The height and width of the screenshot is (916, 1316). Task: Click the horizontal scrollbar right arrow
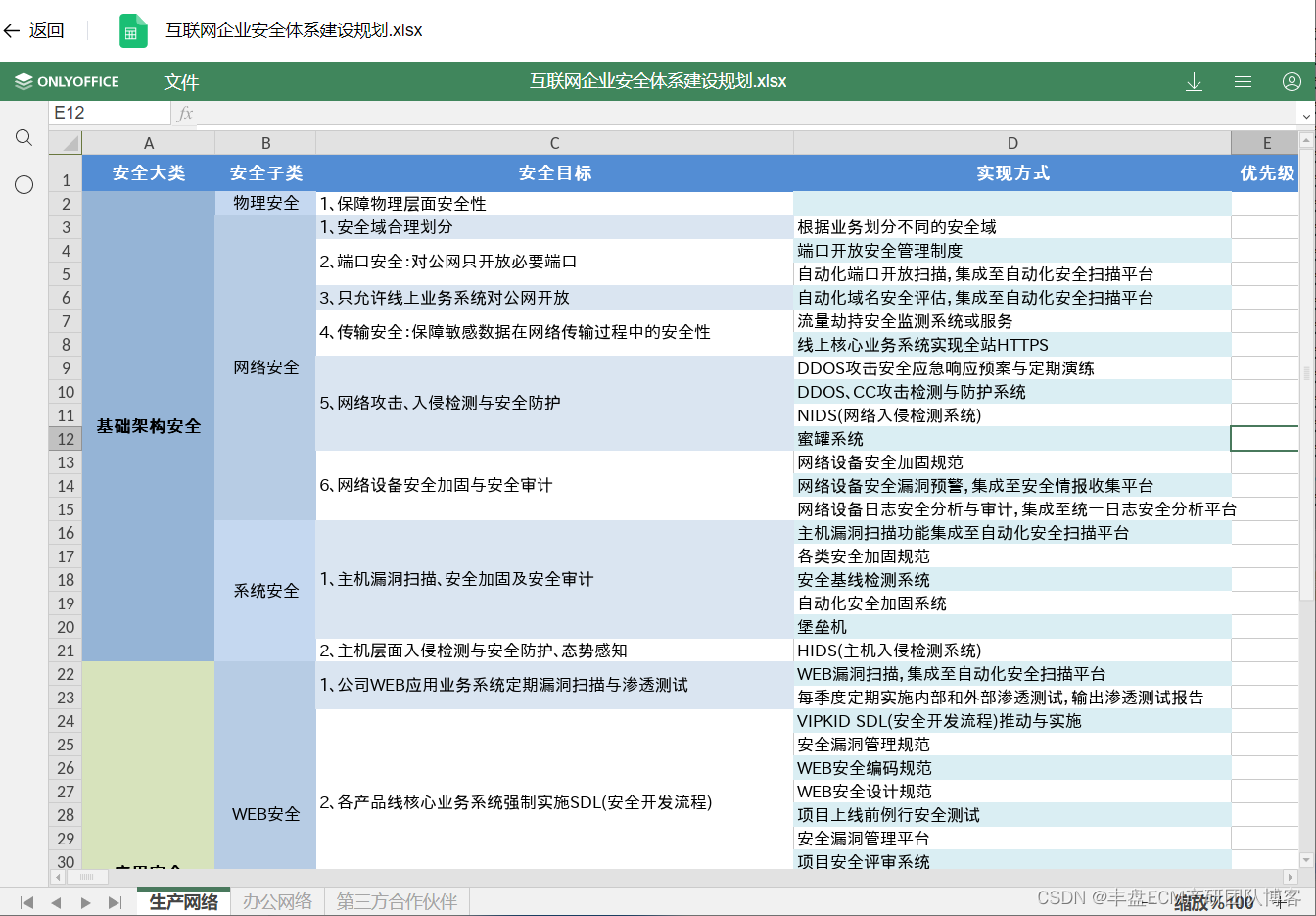[1291, 877]
